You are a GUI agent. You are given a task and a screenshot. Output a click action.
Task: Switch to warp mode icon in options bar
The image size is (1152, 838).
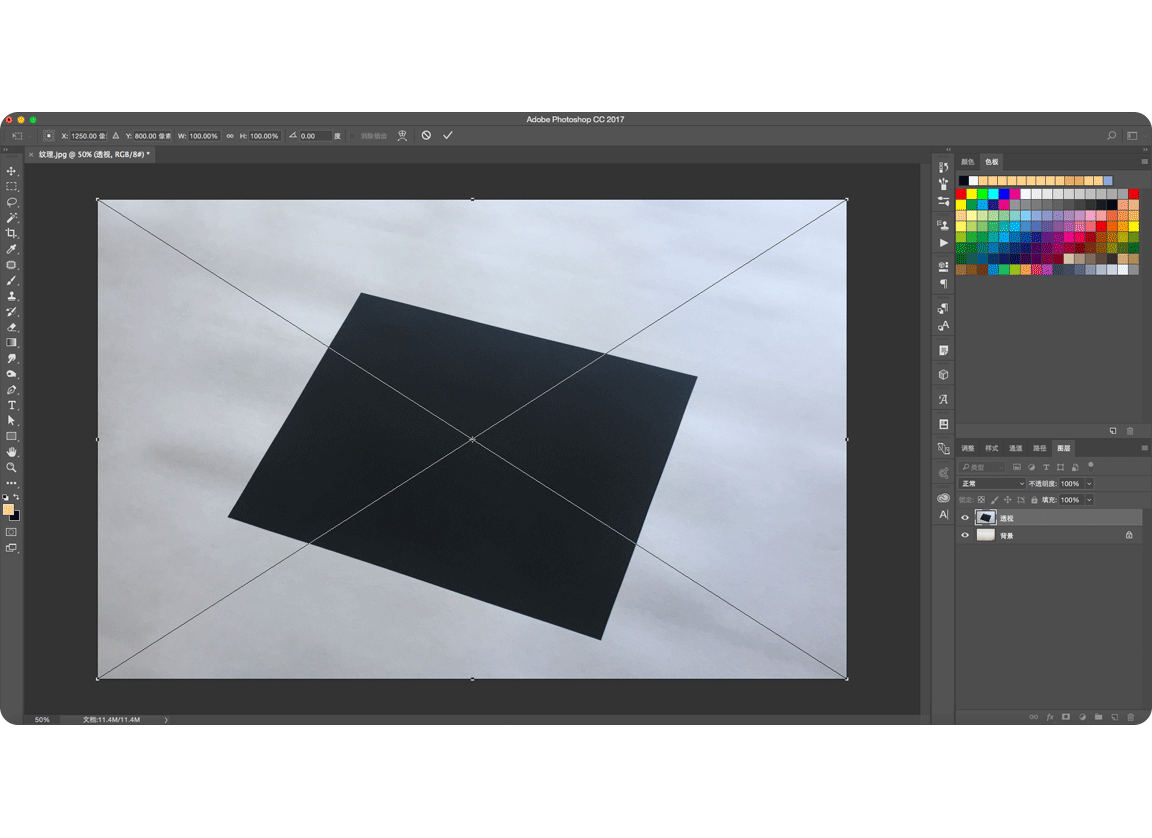402,136
